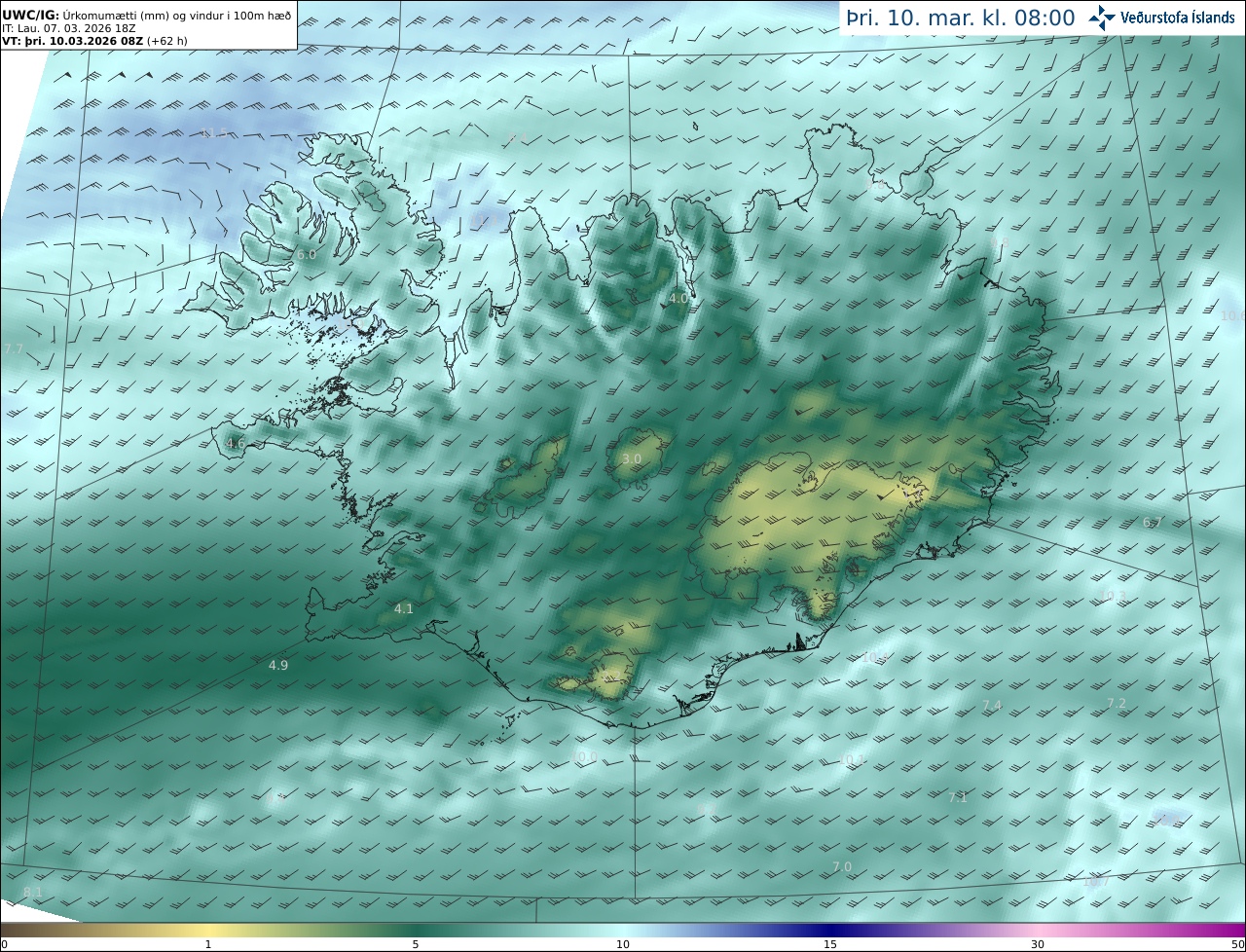Click the 4.6 value on Snæfellsnes peninsula
Image resolution: width=1246 pixels, height=952 pixels.
click(236, 443)
